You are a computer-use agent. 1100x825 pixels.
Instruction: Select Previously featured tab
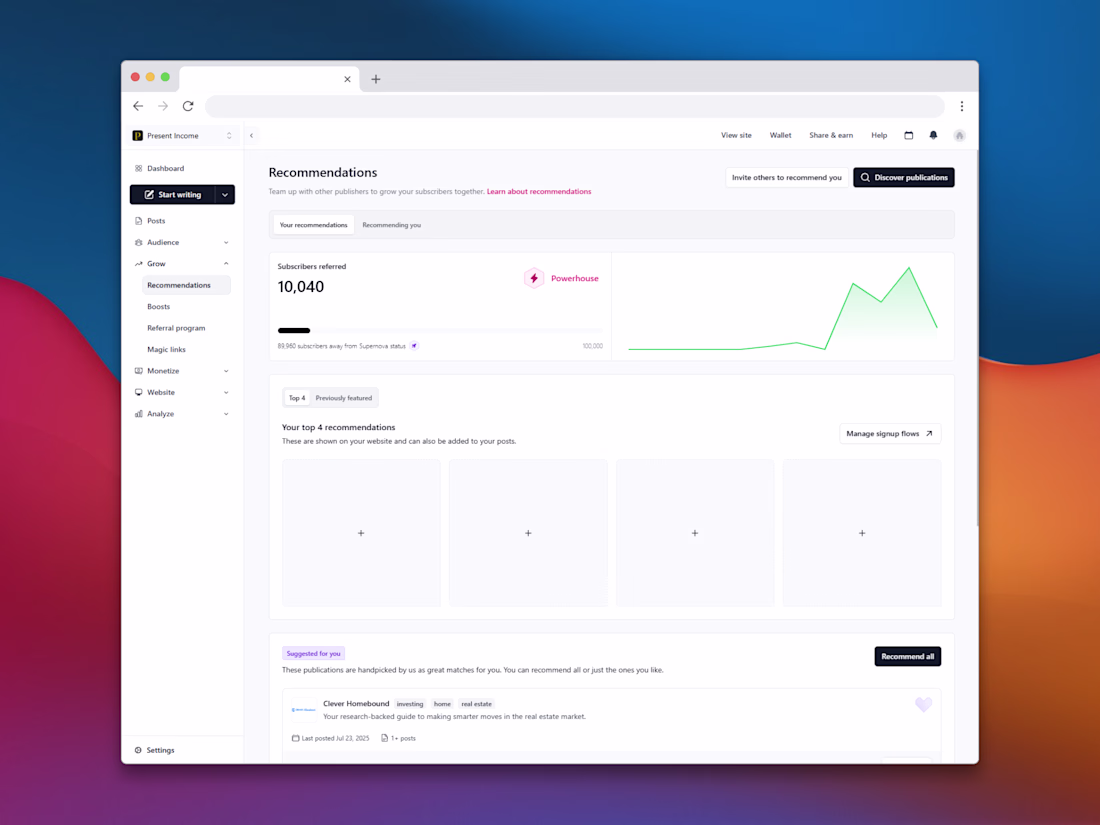click(344, 398)
